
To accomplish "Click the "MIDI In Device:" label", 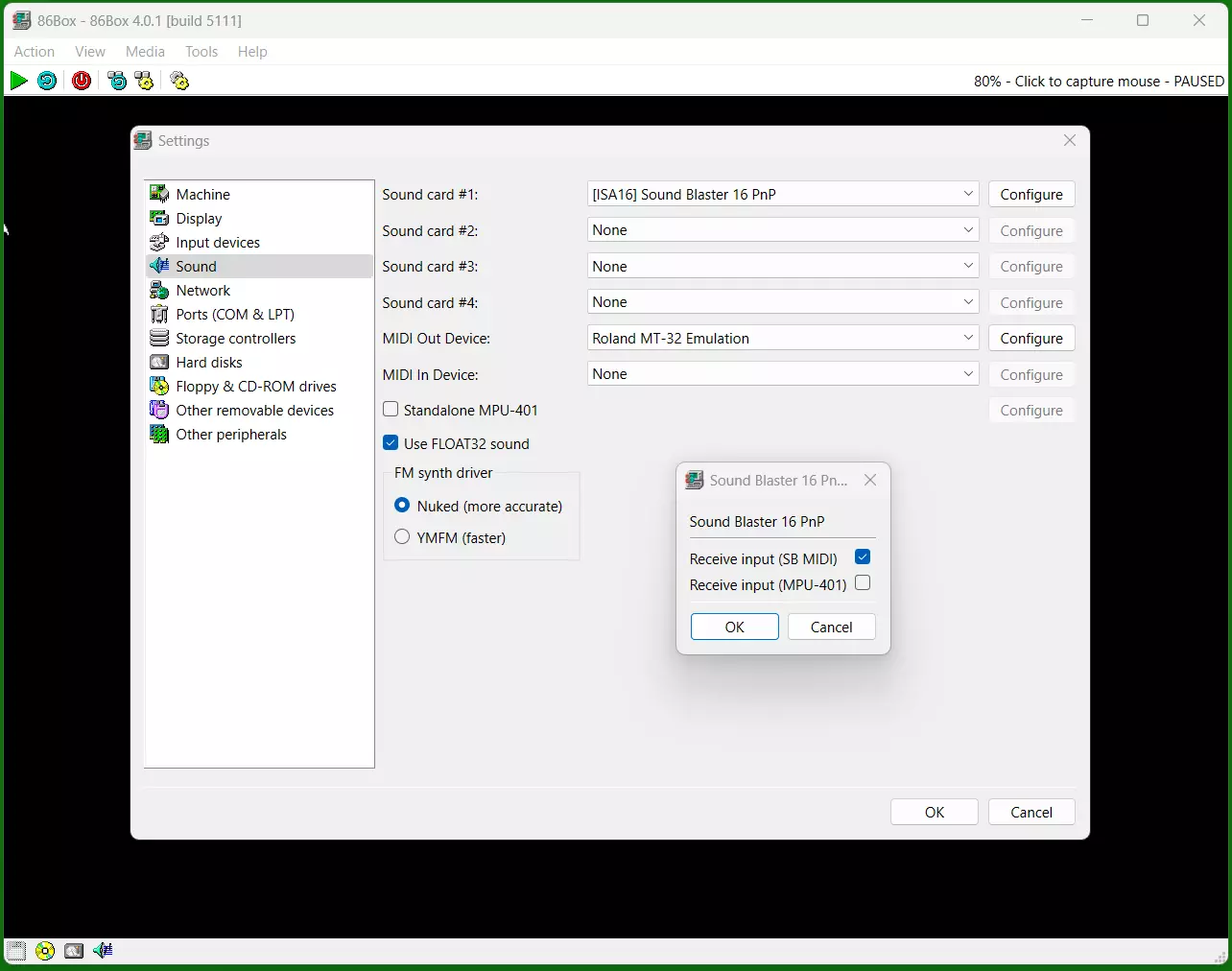I will tap(431, 374).
